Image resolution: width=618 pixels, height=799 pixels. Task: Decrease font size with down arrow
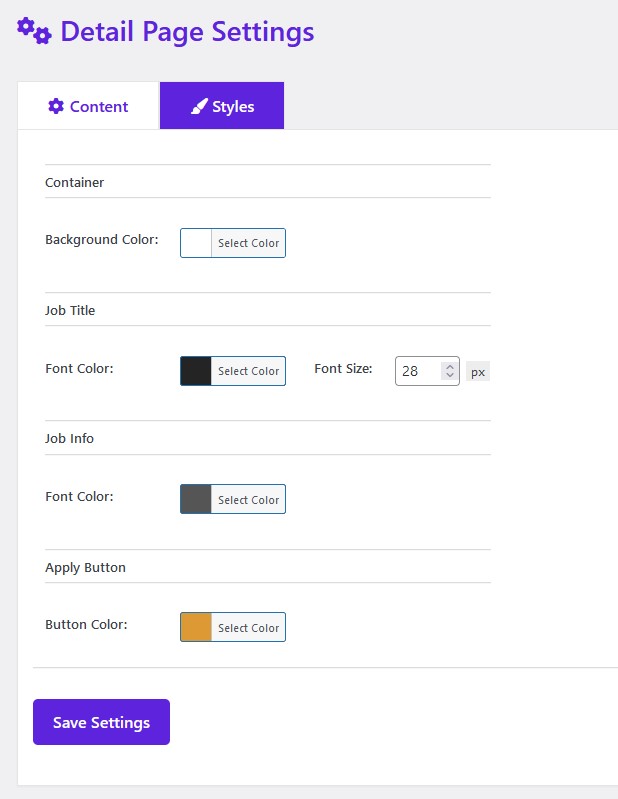click(x=449, y=376)
